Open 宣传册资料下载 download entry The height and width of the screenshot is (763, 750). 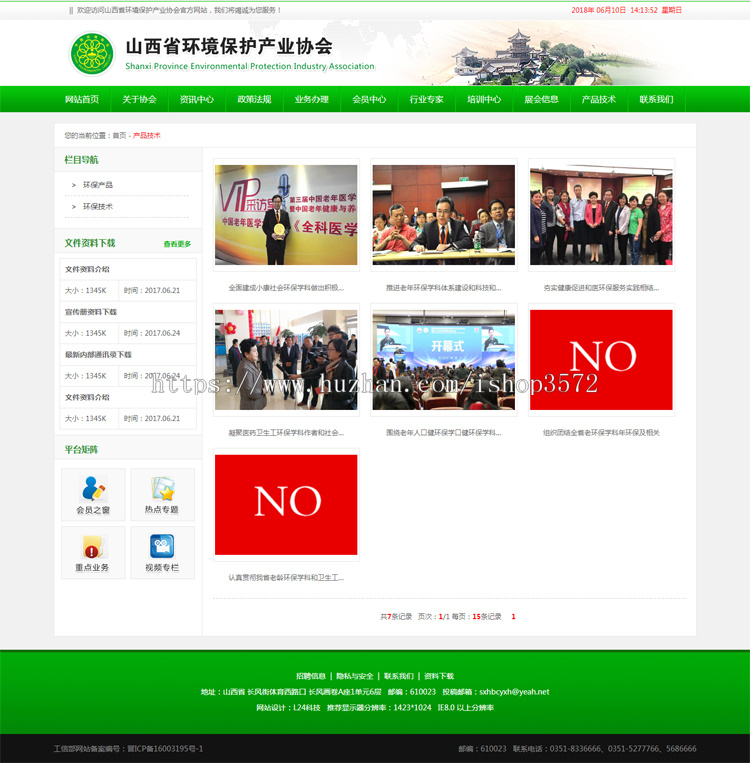pos(91,312)
